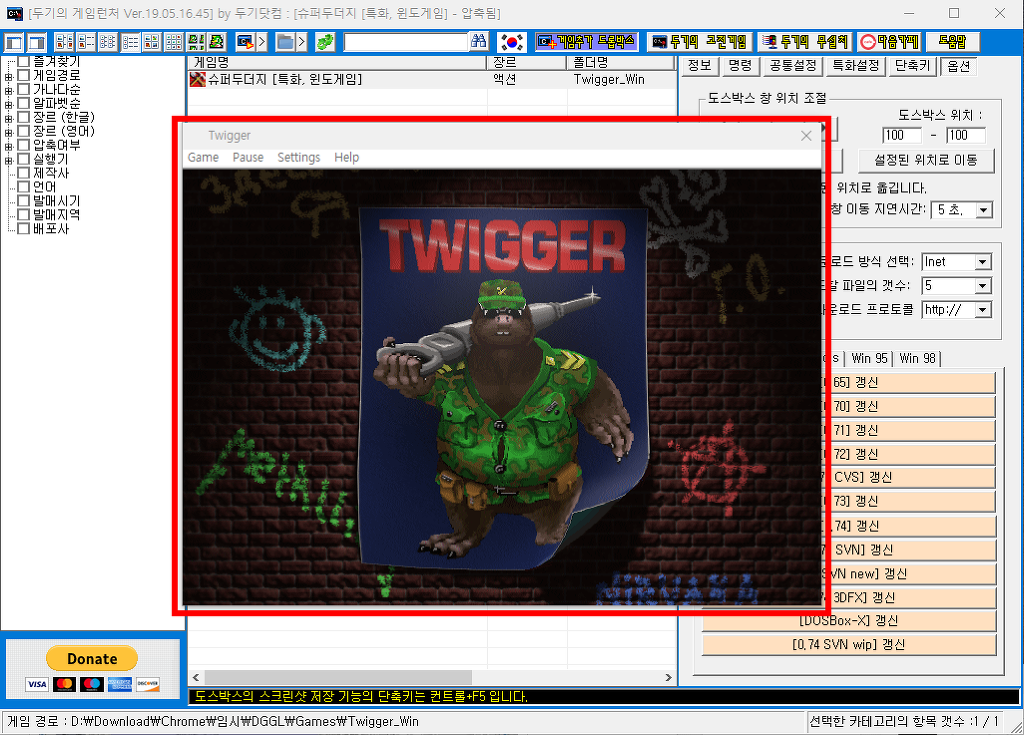Image resolution: width=1024 pixels, height=735 pixels.
Task: Click the Korean flag language icon
Action: click(512, 42)
